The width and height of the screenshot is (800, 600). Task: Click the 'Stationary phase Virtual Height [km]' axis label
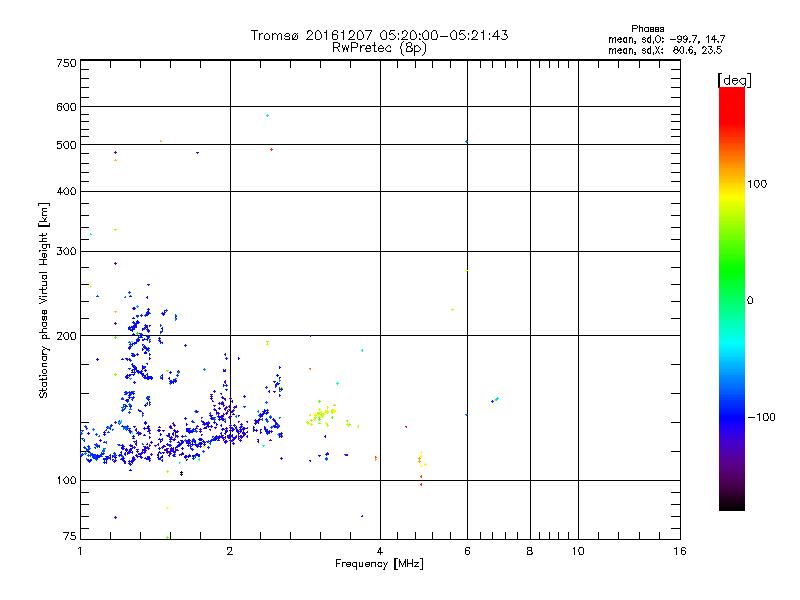[43, 301]
